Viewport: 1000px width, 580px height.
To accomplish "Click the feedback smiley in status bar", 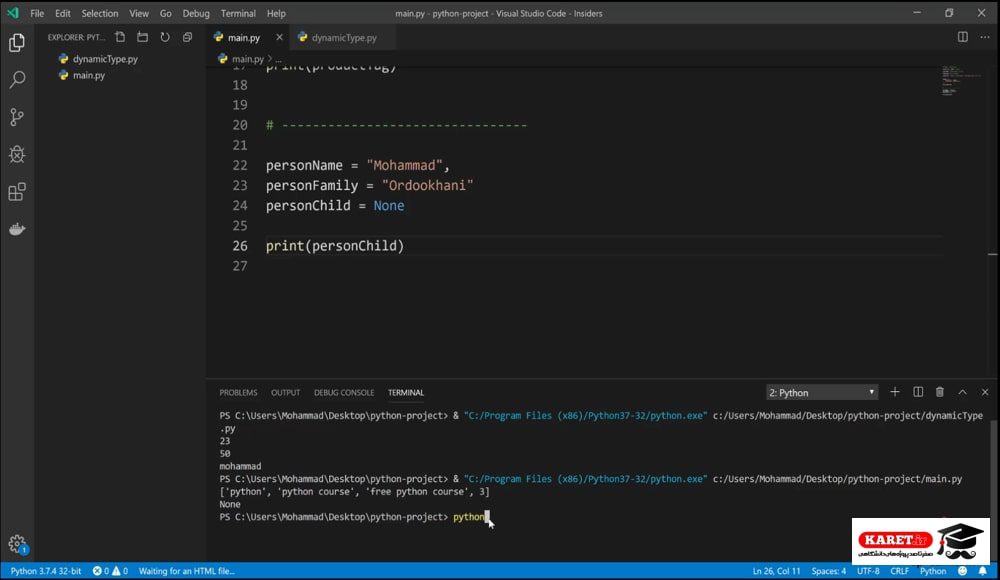I will point(962,571).
